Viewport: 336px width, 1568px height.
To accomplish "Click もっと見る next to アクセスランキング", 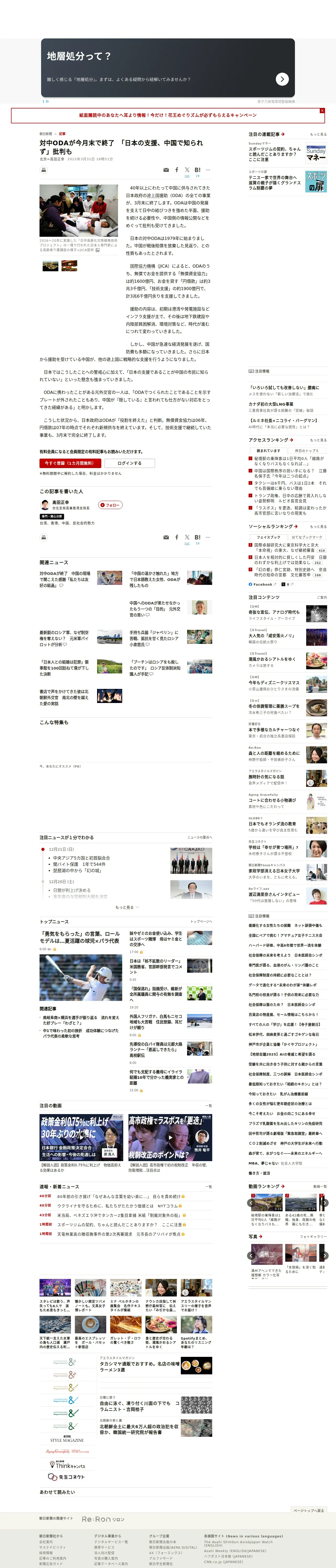I will click(x=318, y=440).
